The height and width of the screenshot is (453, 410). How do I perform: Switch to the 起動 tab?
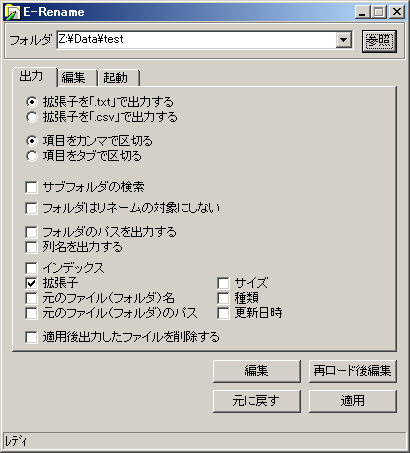115,78
